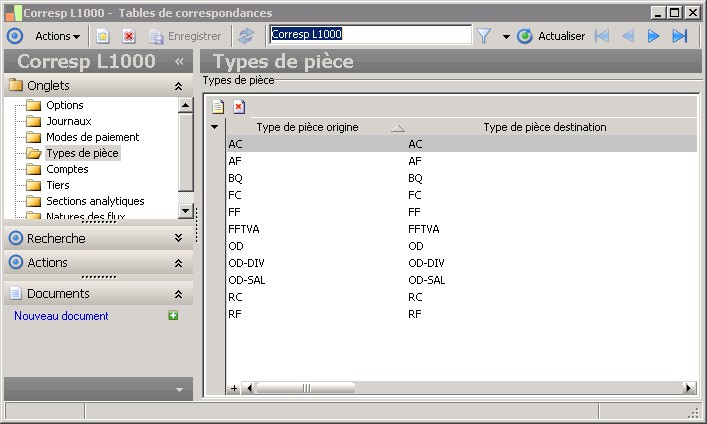Click the Nouveau document link

tap(61, 316)
